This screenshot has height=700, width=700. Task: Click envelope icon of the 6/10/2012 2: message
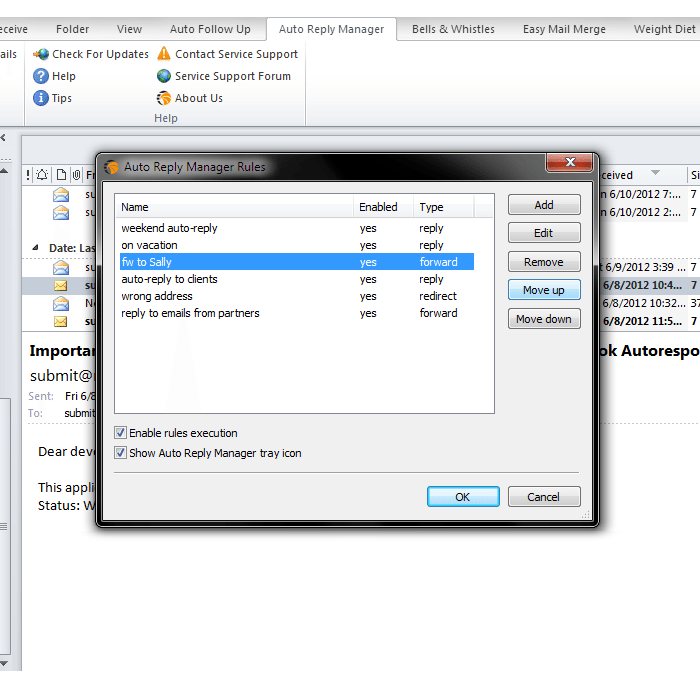61,213
